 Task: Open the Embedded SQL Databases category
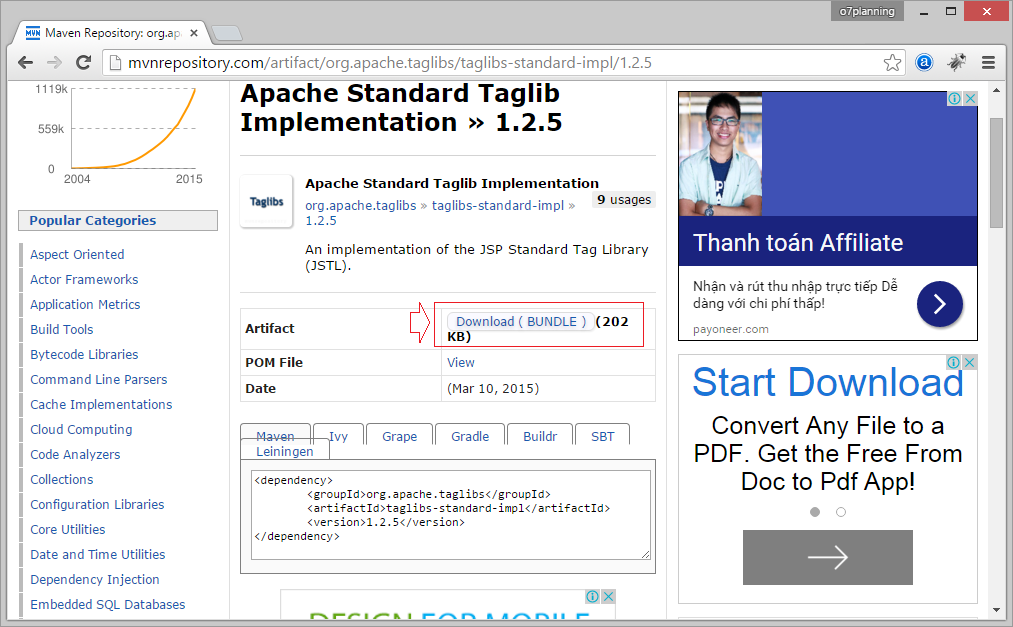click(107, 604)
